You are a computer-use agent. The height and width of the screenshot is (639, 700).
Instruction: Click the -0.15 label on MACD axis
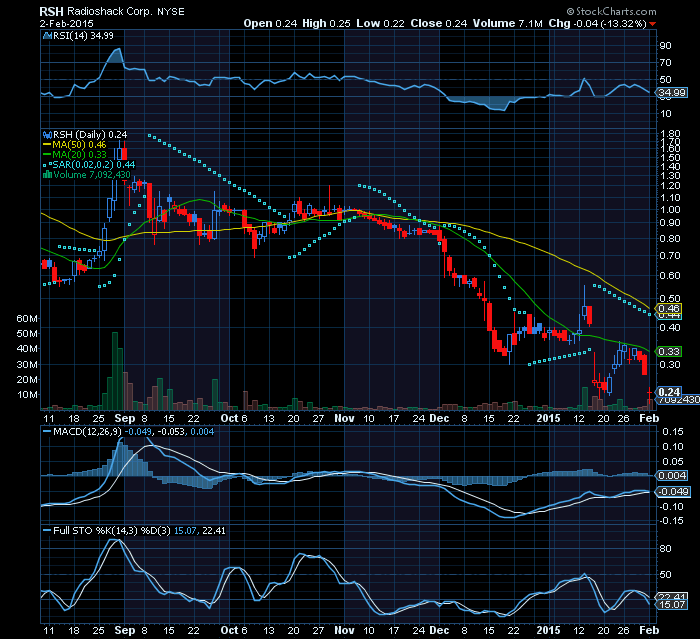click(x=671, y=521)
